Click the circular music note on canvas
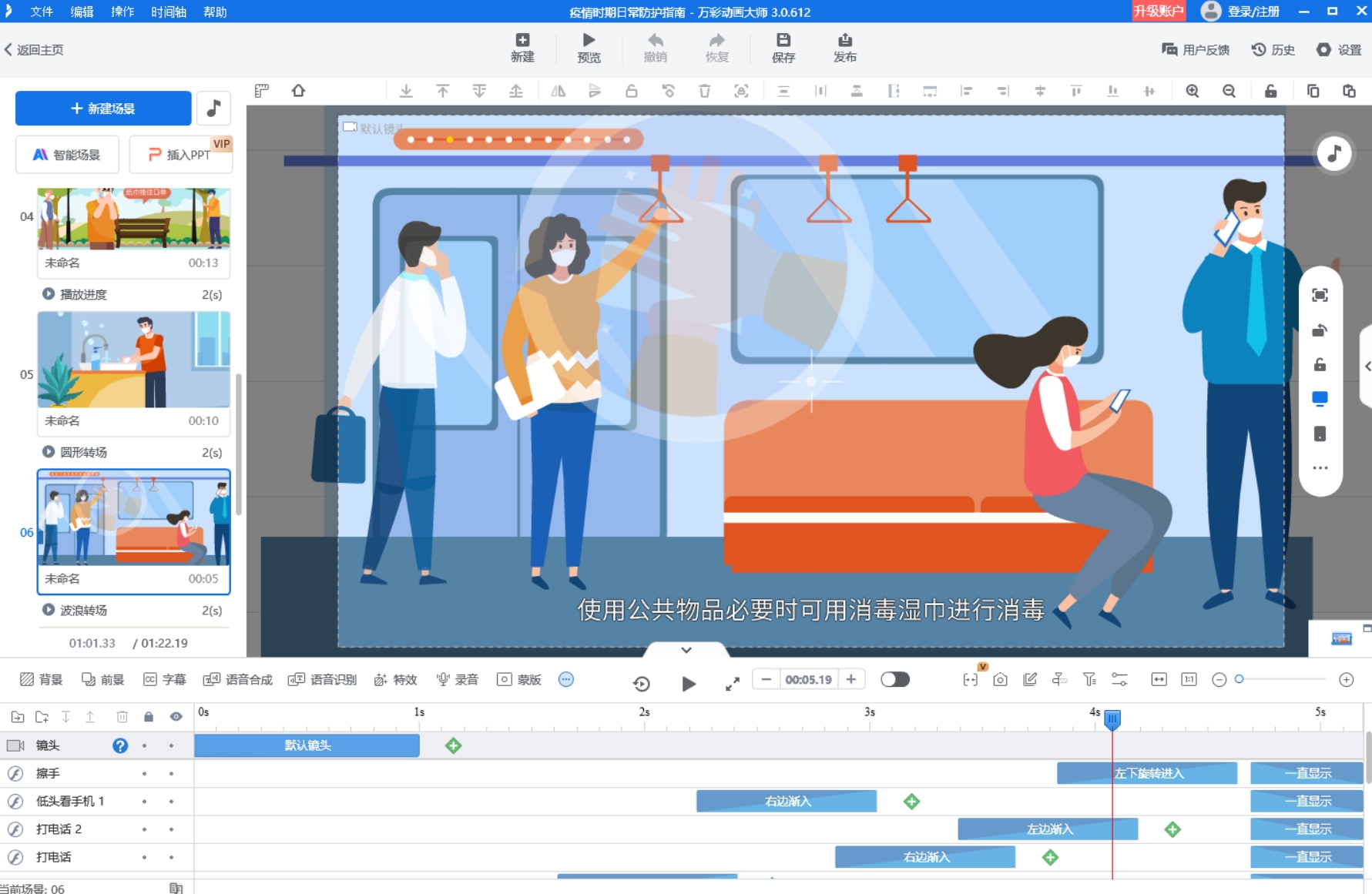The image size is (1372, 894). 1334,153
